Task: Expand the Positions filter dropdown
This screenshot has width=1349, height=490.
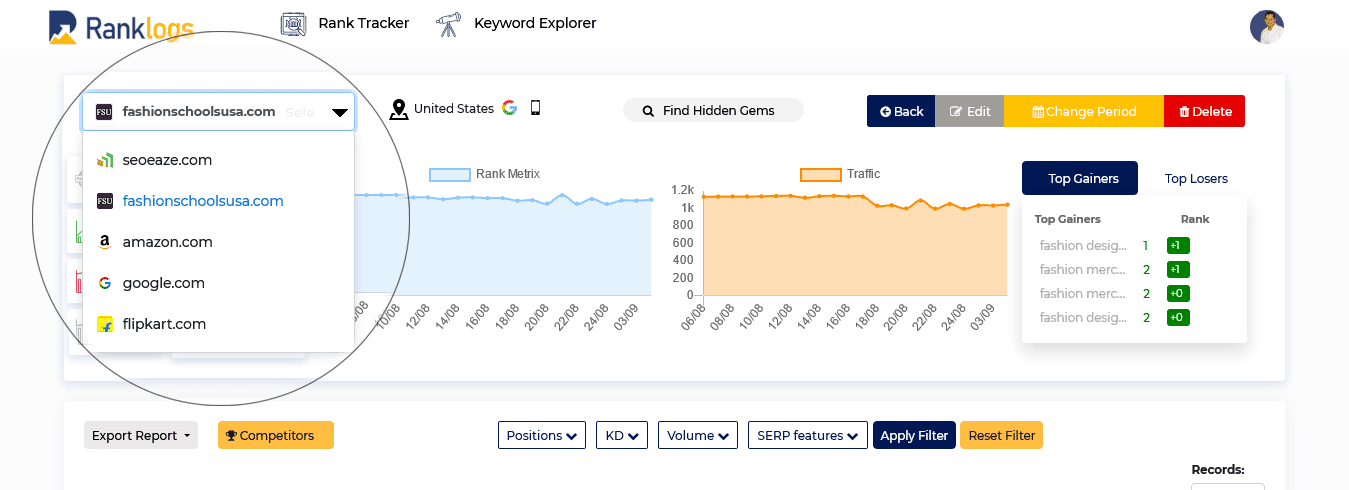Action: click(542, 435)
